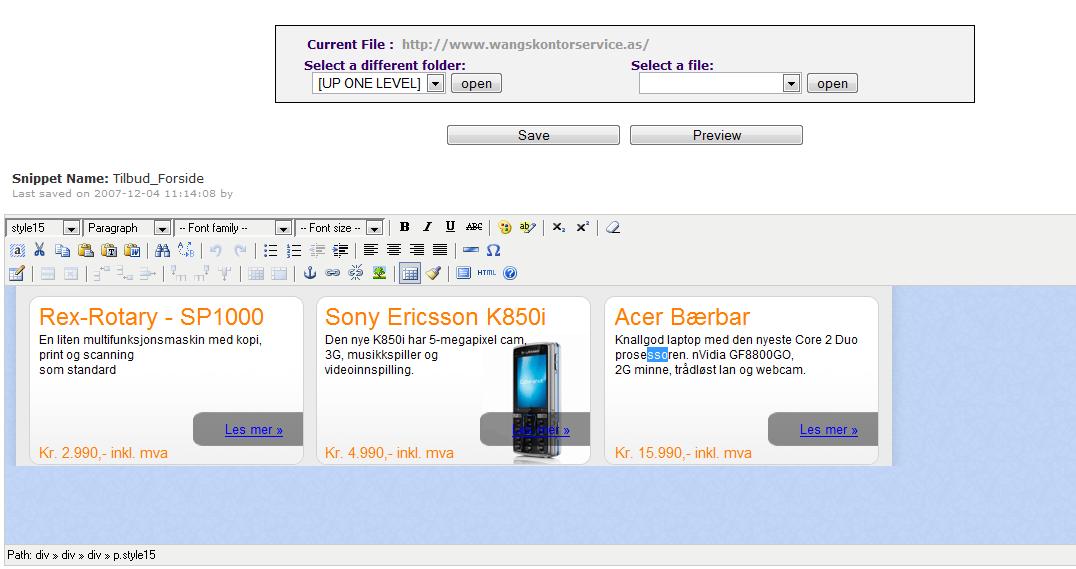The image size is (1076, 569).
Task: Open the background highlight color icon
Action: pos(527,227)
